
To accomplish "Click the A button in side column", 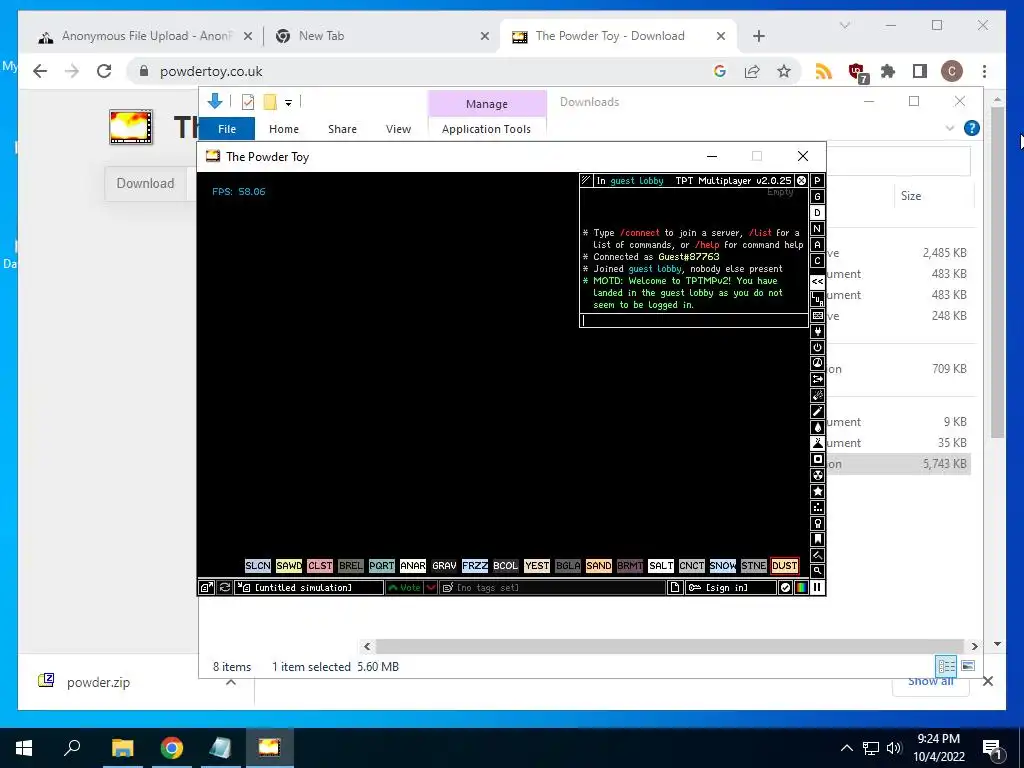I will (x=817, y=245).
